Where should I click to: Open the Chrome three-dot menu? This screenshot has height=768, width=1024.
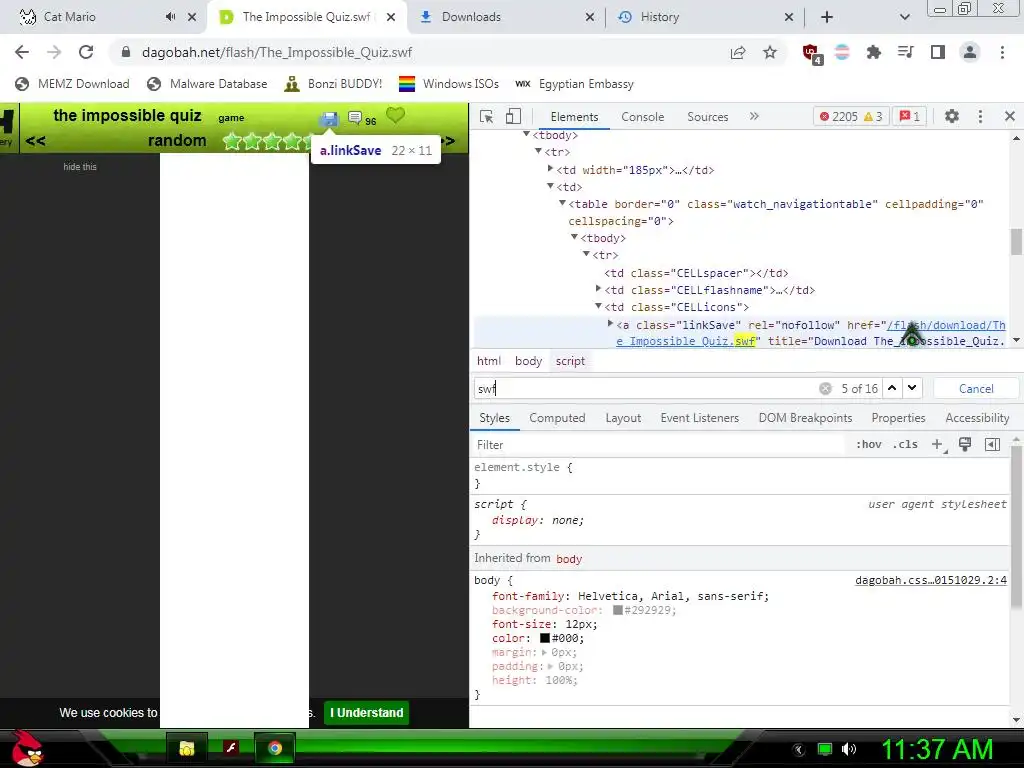click(1002, 52)
